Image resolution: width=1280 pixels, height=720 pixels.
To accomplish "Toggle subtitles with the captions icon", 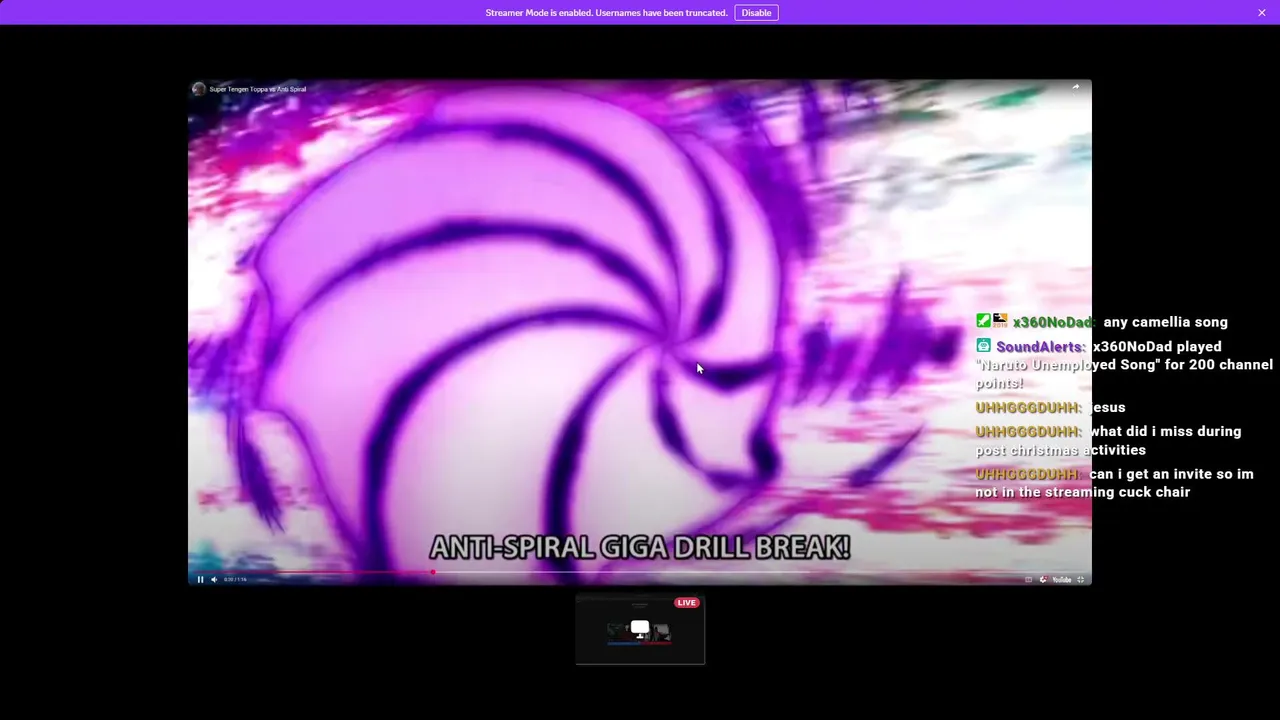I will point(1028,579).
